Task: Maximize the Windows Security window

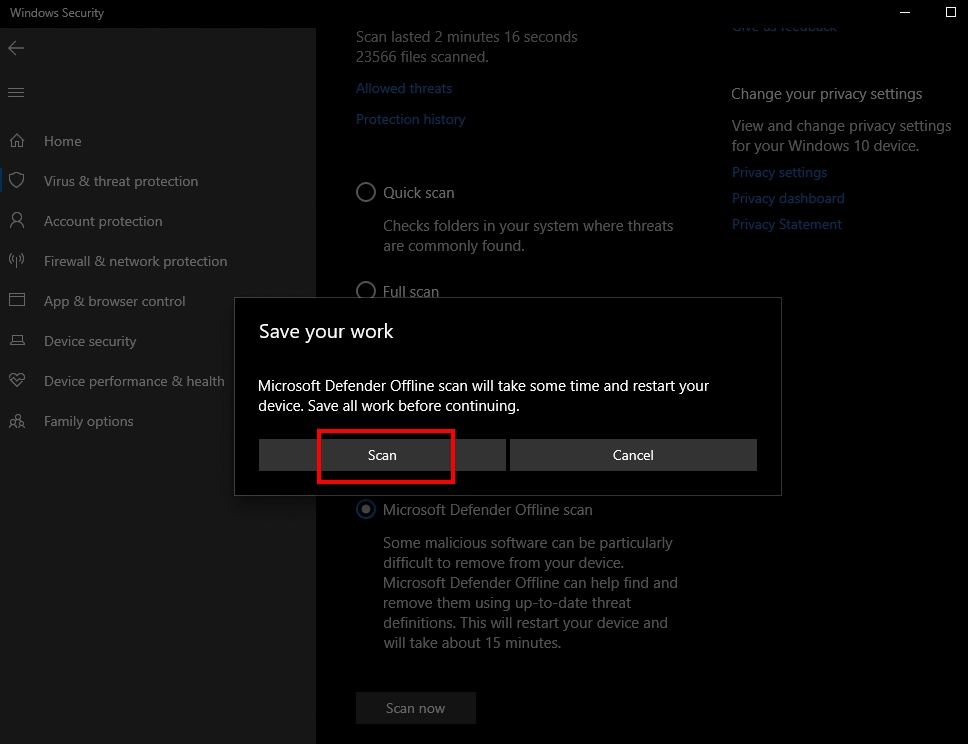Action: pyautogui.click(x=951, y=12)
